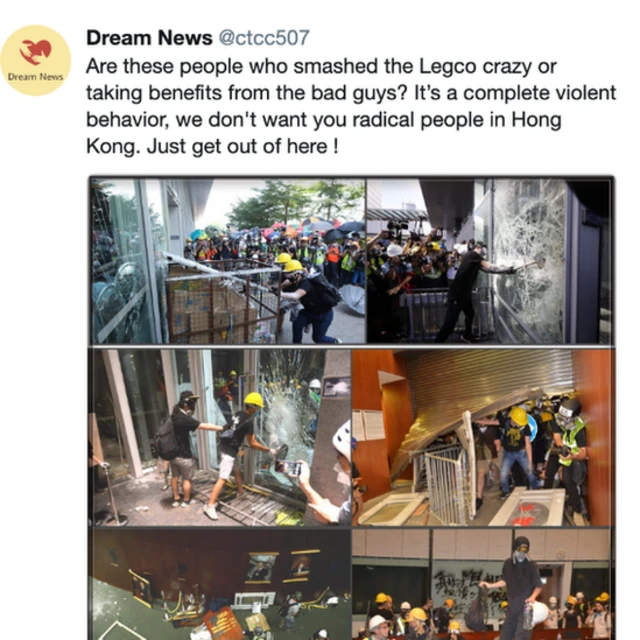640x640 pixels.
Task: Click the red bird logo in avatar
Action: click(36, 52)
